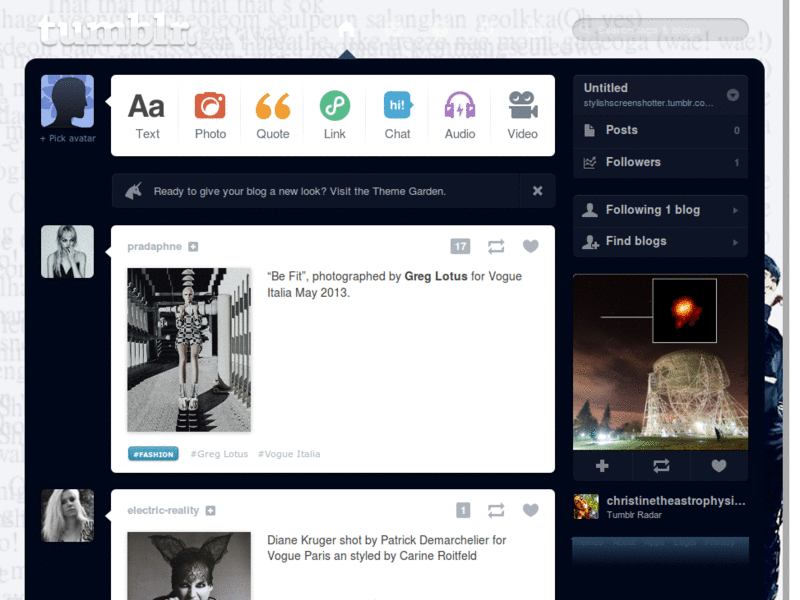Open pradaphne's avatar picture

[x=67, y=252]
